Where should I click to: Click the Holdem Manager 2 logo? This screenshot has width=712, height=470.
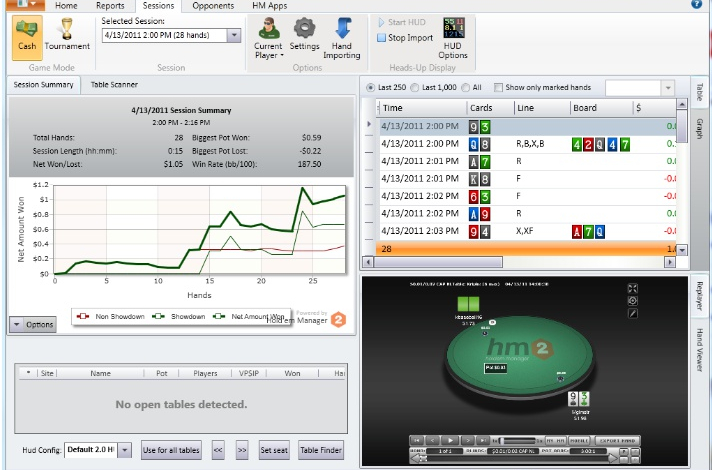[x=338, y=320]
